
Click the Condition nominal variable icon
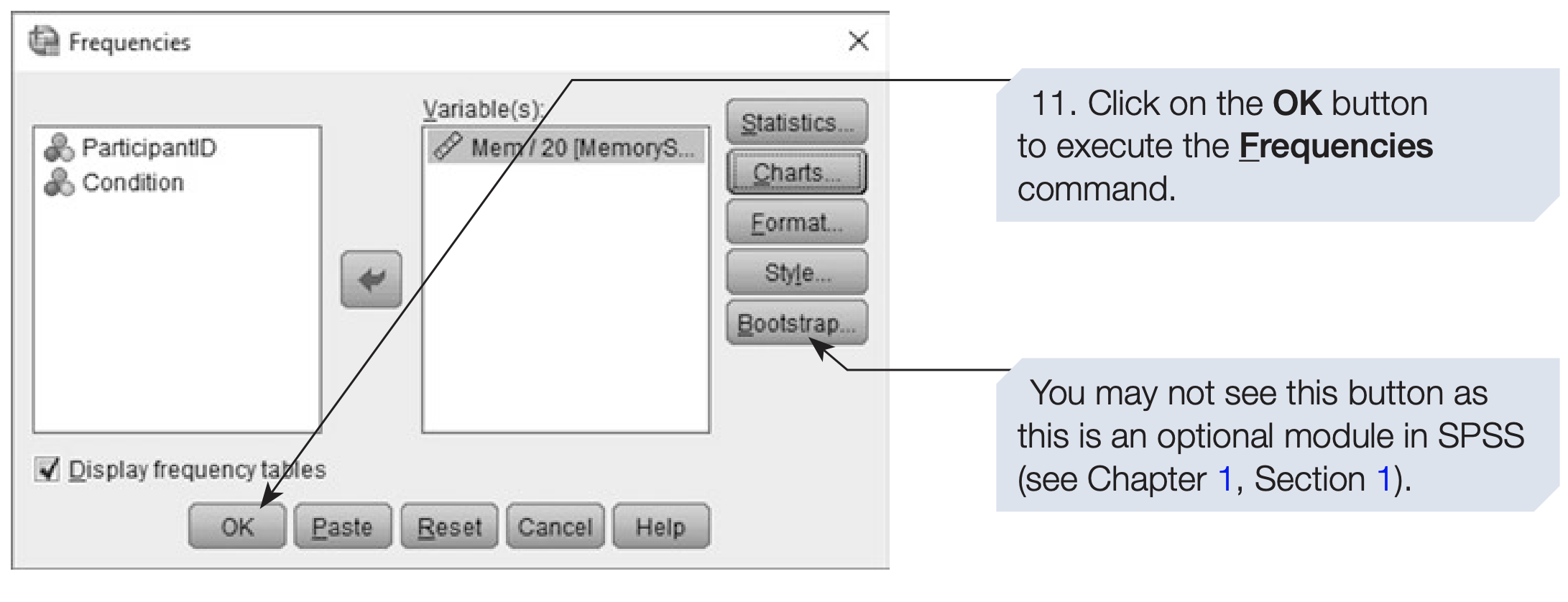(59, 182)
